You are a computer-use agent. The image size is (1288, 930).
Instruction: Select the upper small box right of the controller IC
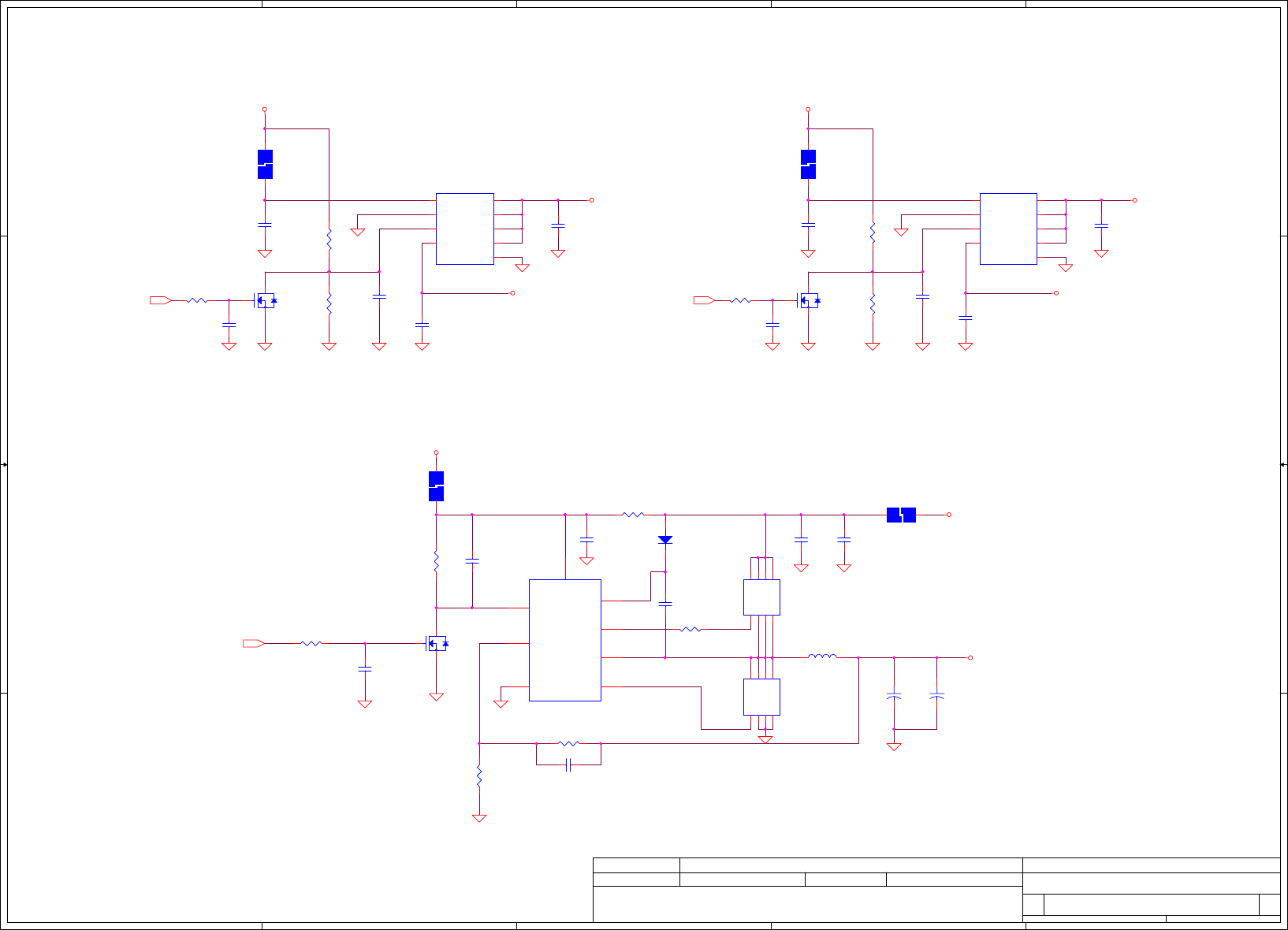pyautogui.click(x=761, y=597)
